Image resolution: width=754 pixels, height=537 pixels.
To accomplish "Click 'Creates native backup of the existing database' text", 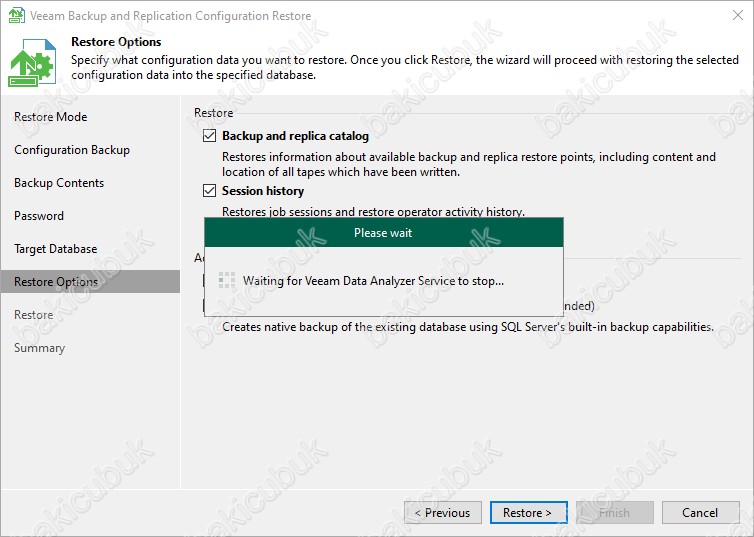I will click(468, 327).
